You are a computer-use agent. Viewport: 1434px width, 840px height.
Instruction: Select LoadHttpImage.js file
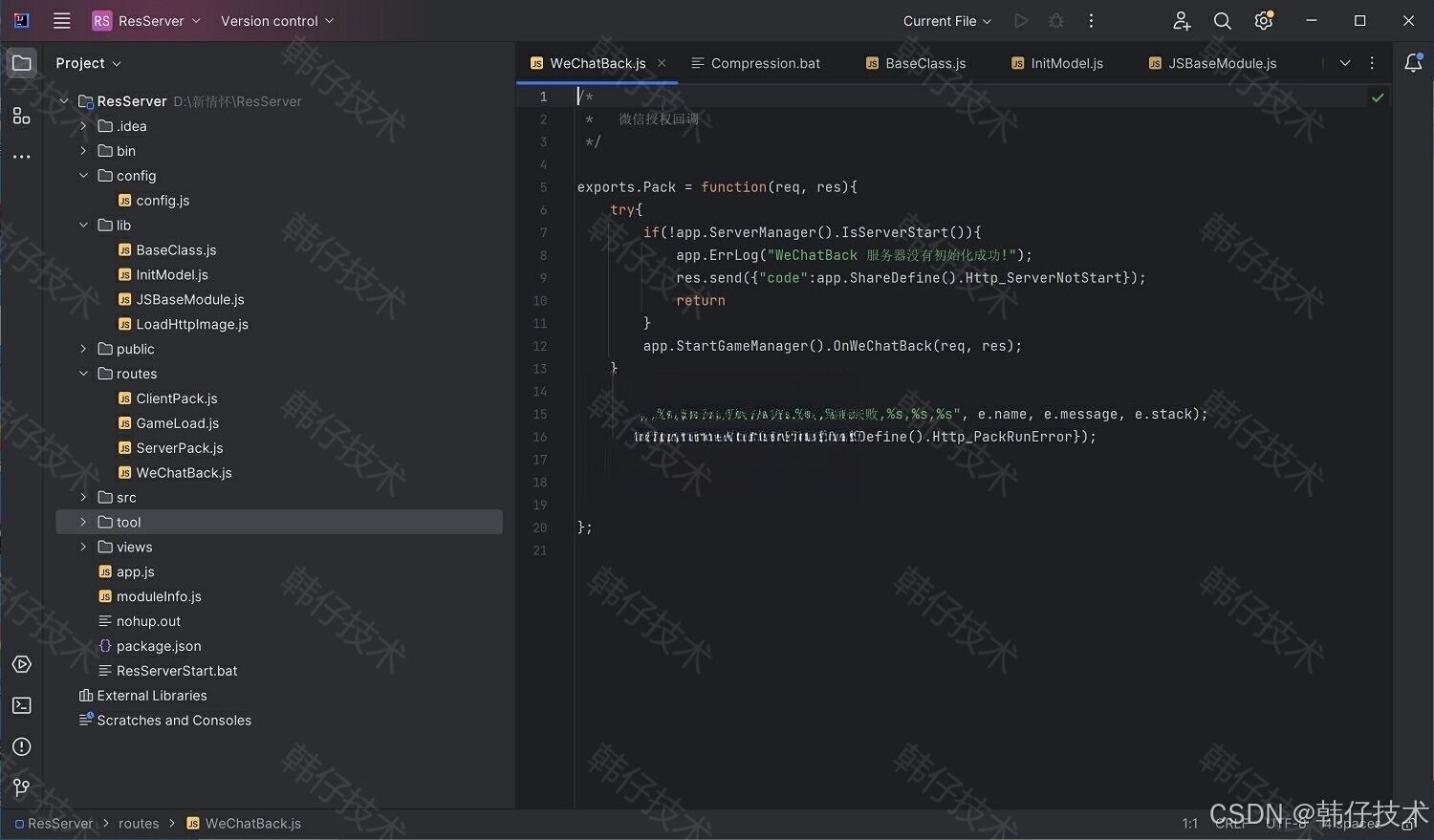pos(183,325)
